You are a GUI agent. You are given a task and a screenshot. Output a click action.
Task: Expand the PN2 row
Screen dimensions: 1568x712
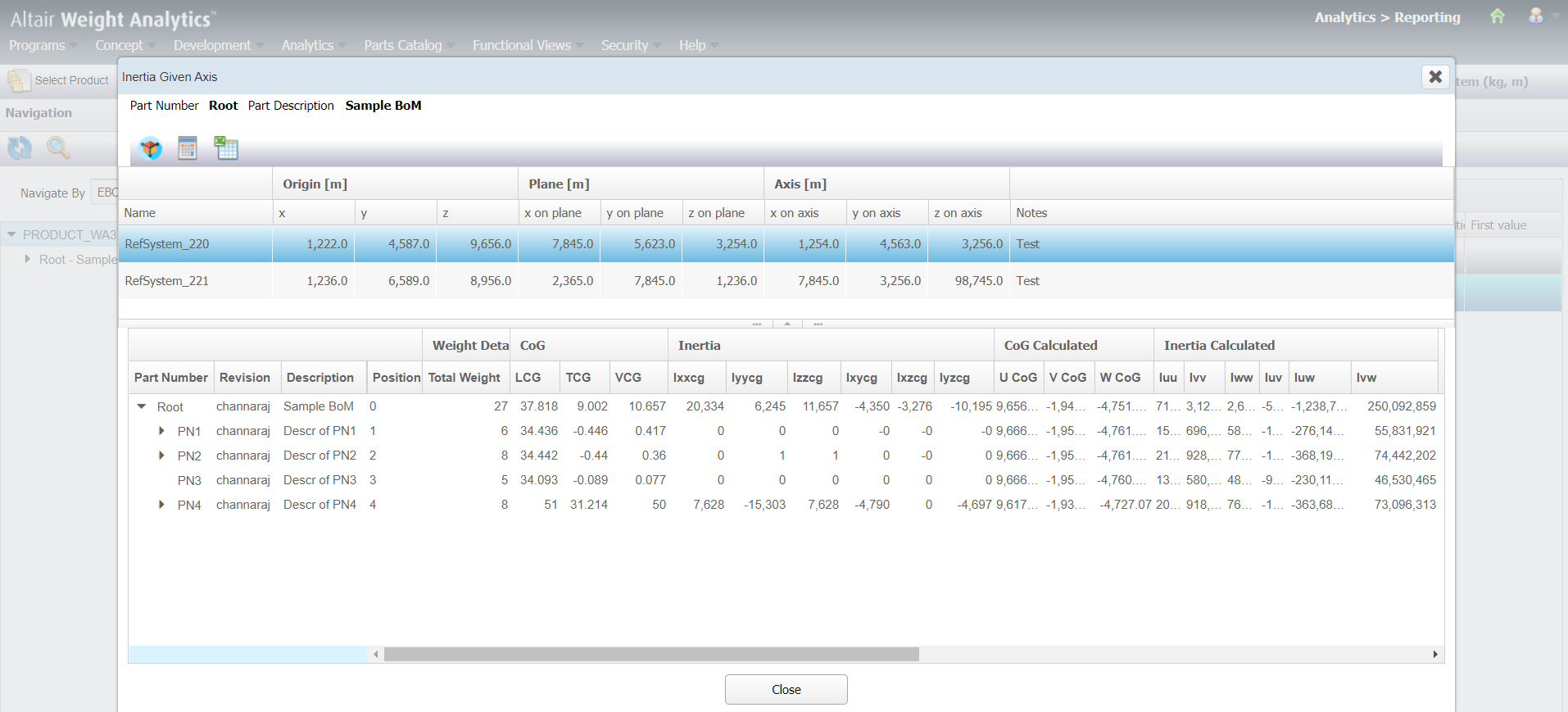coord(162,456)
